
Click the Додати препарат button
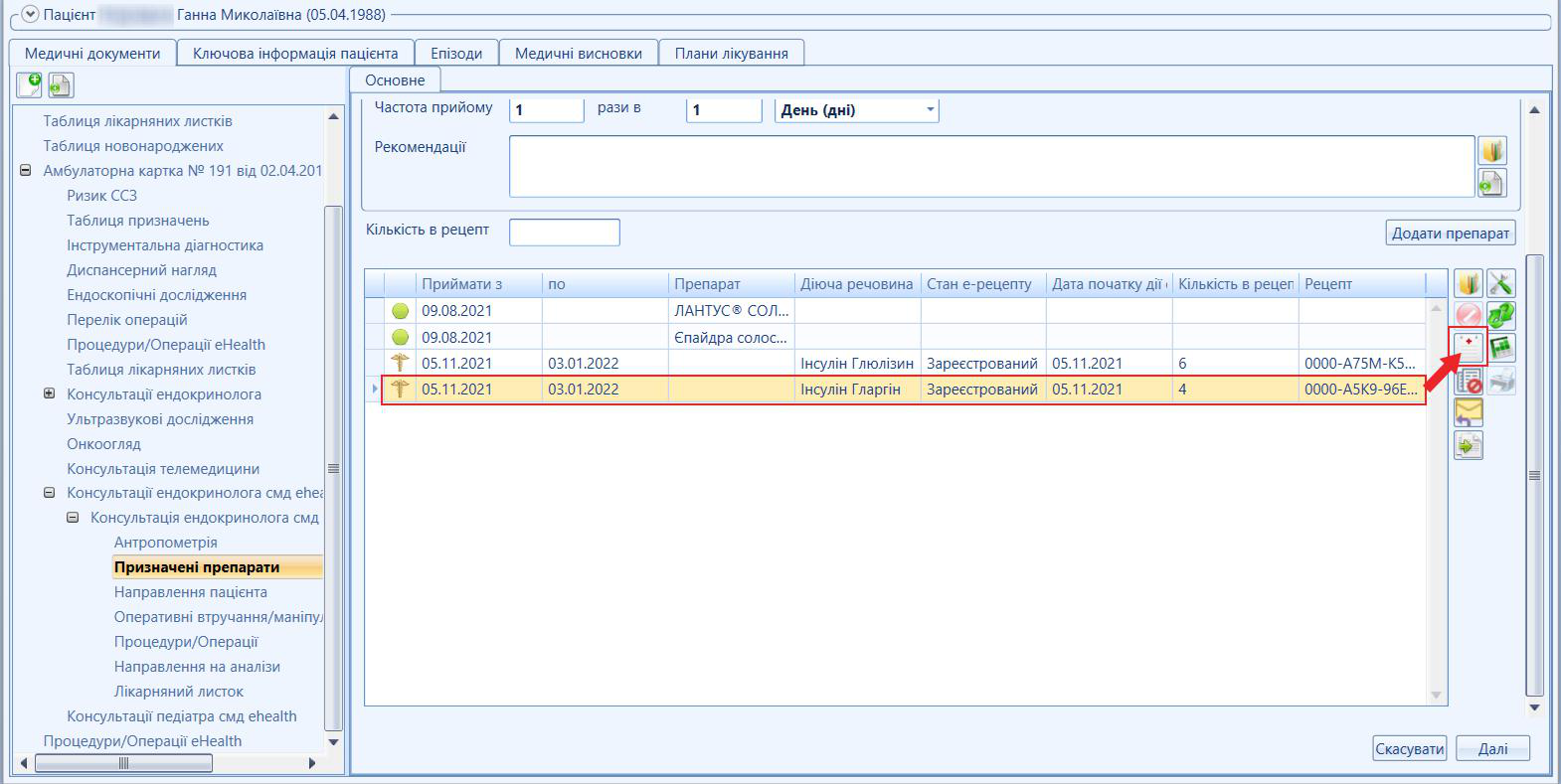pyautogui.click(x=1451, y=233)
